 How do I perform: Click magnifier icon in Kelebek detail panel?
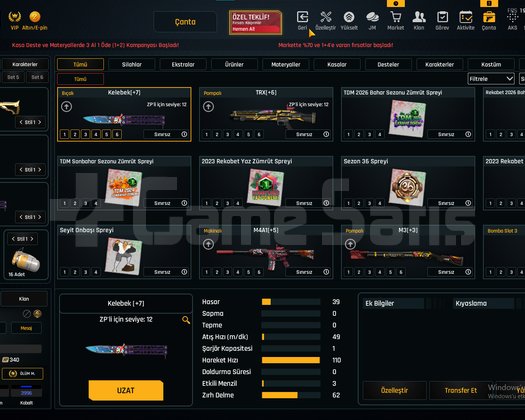pyautogui.click(x=186, y=320)
